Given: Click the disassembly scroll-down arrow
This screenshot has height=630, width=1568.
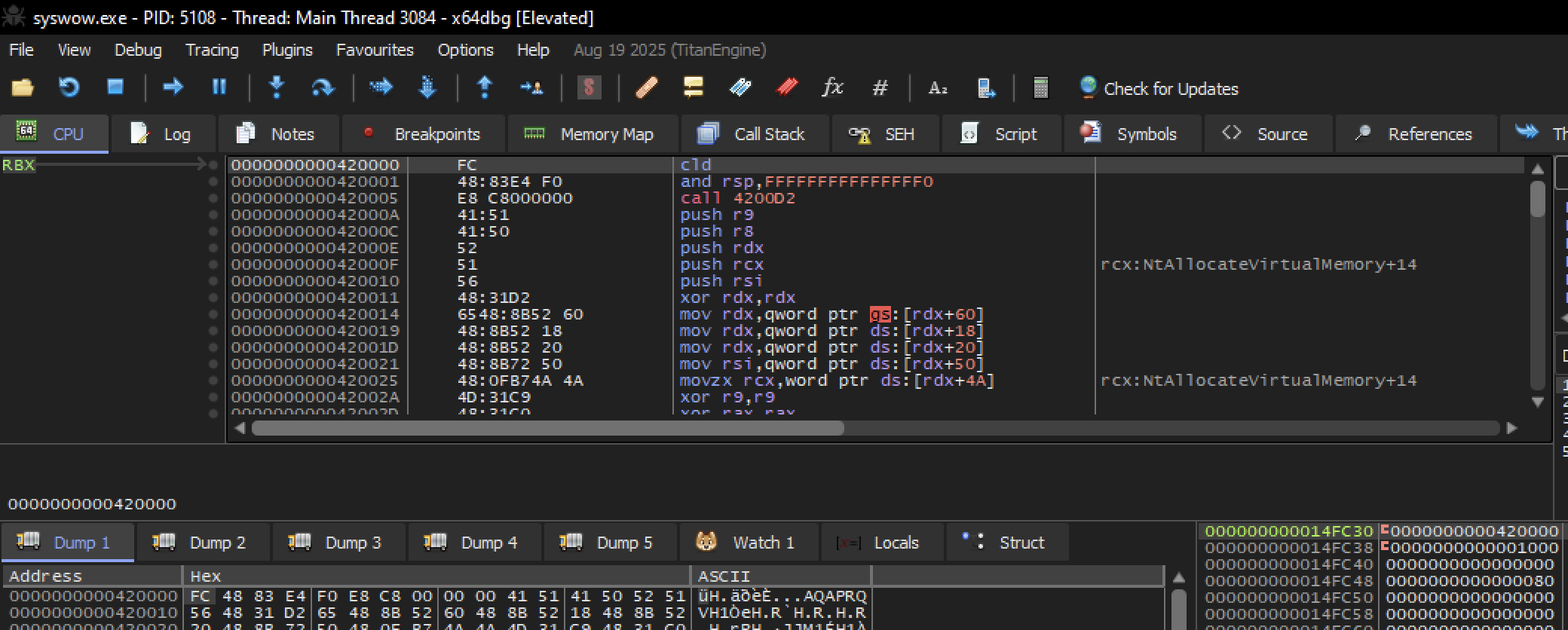Looking at the screenshot, I should click(x=1538, y=402).
